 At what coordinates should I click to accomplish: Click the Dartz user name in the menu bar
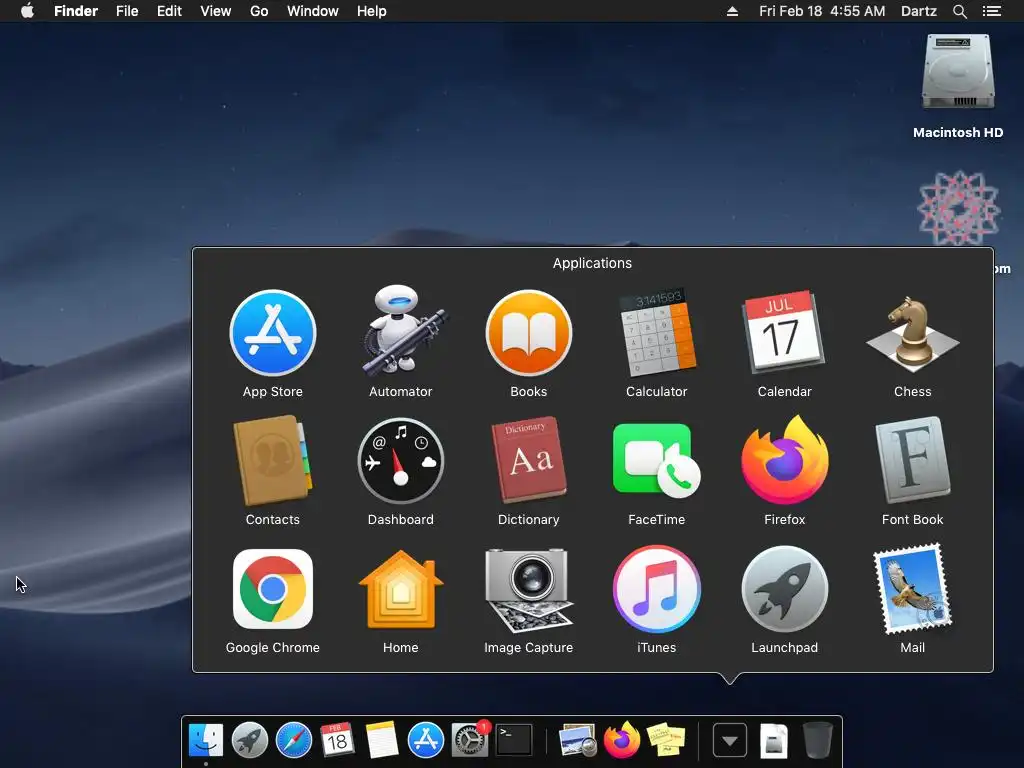coord(919,11)
